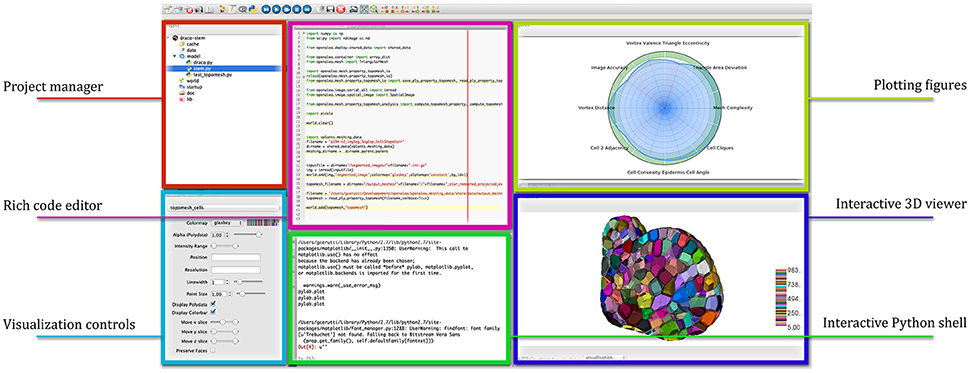Click the Position input field
970x373 pixels.
[x=236, y=257]
